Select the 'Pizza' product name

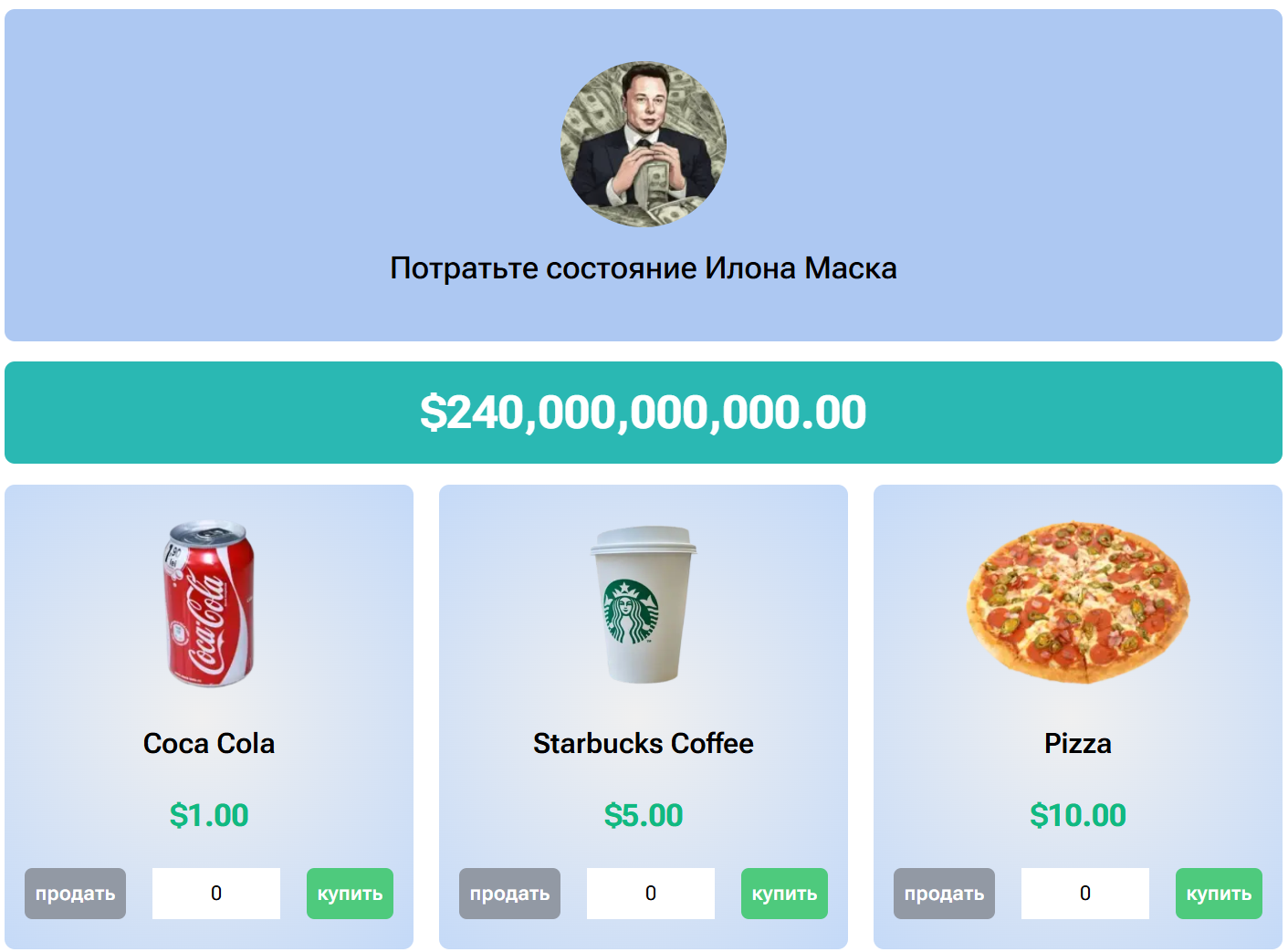1078,744
